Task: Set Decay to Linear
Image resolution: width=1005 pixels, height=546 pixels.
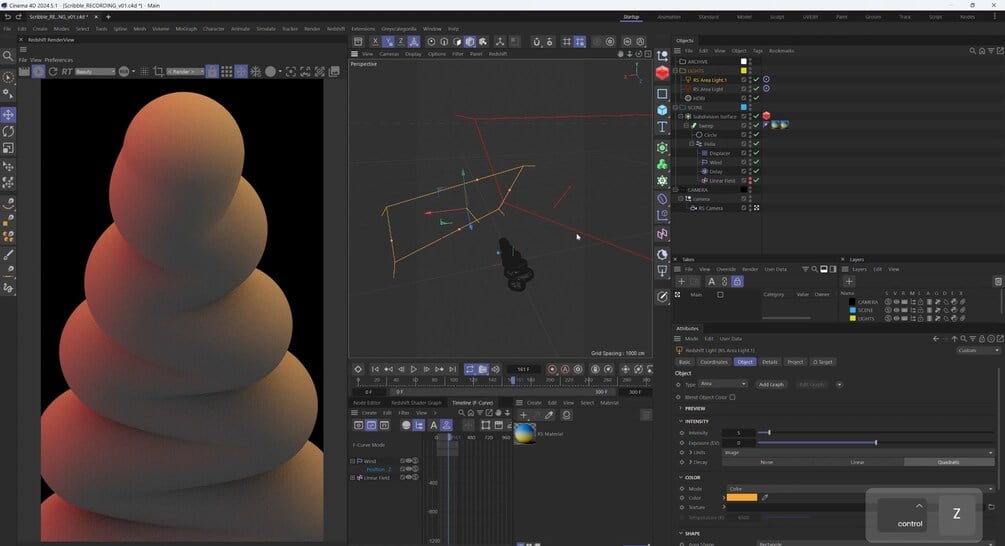Action: tap(857, 462)
